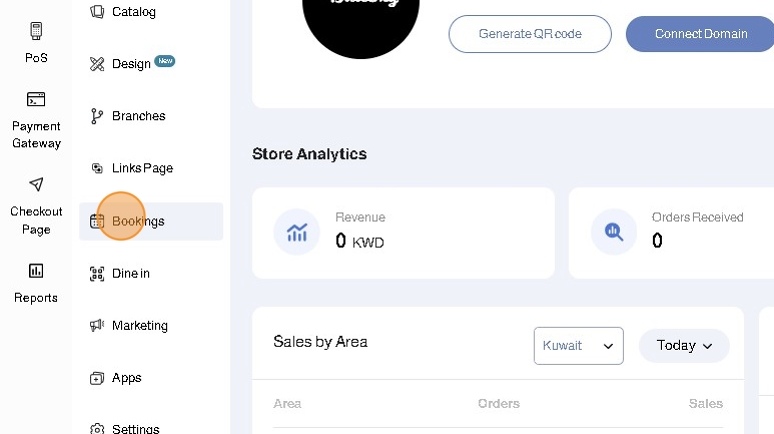Image resolution: width=774 pixels, height=434 pixels.
Task: Click the Links Page icon
Action: tap(97, 168)
